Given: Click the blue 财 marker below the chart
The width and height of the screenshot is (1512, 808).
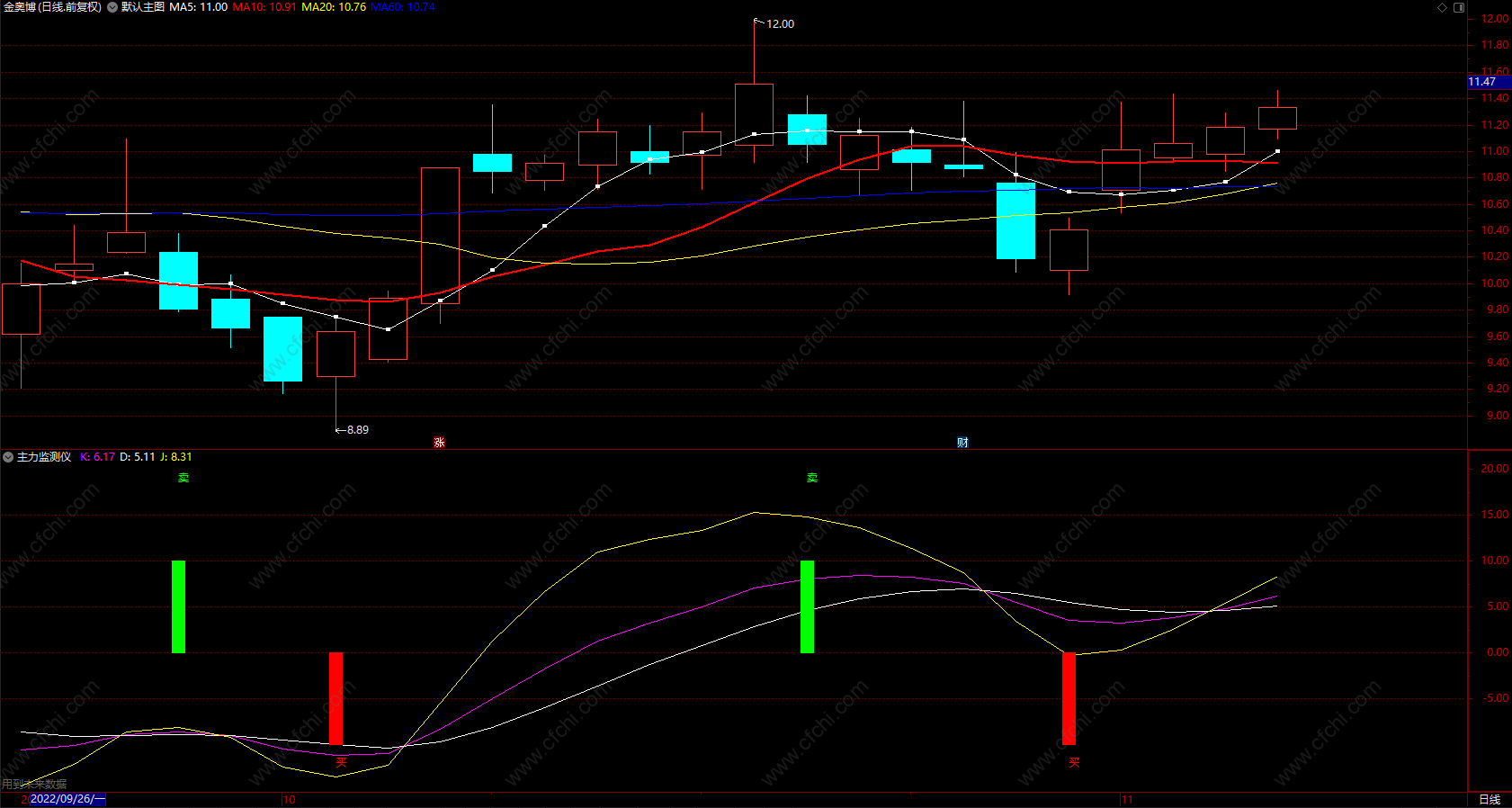Looking at the screenshot, I should (x=962, y=443).
